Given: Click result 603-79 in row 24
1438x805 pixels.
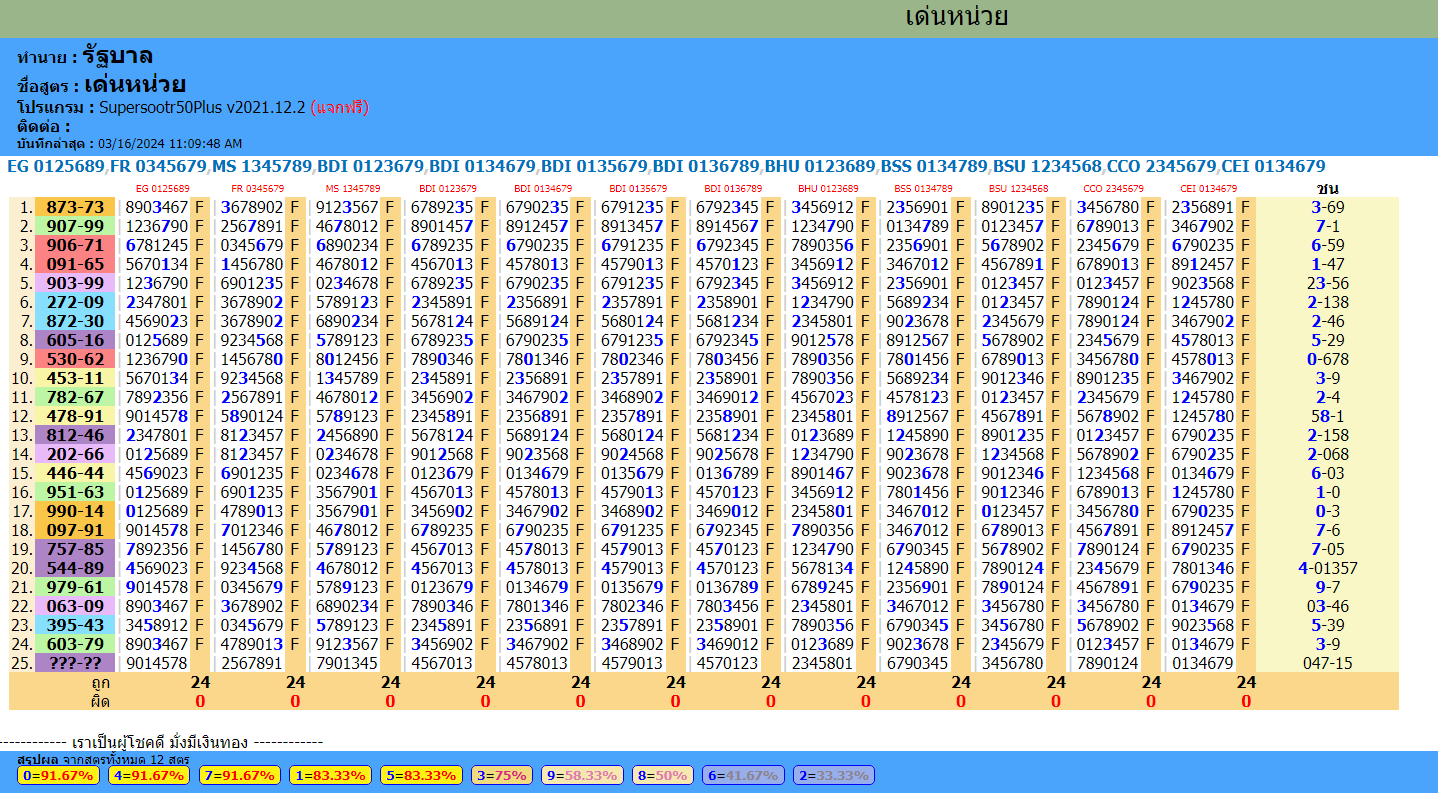Looking at the screenshot, I should tap(76, 644).
